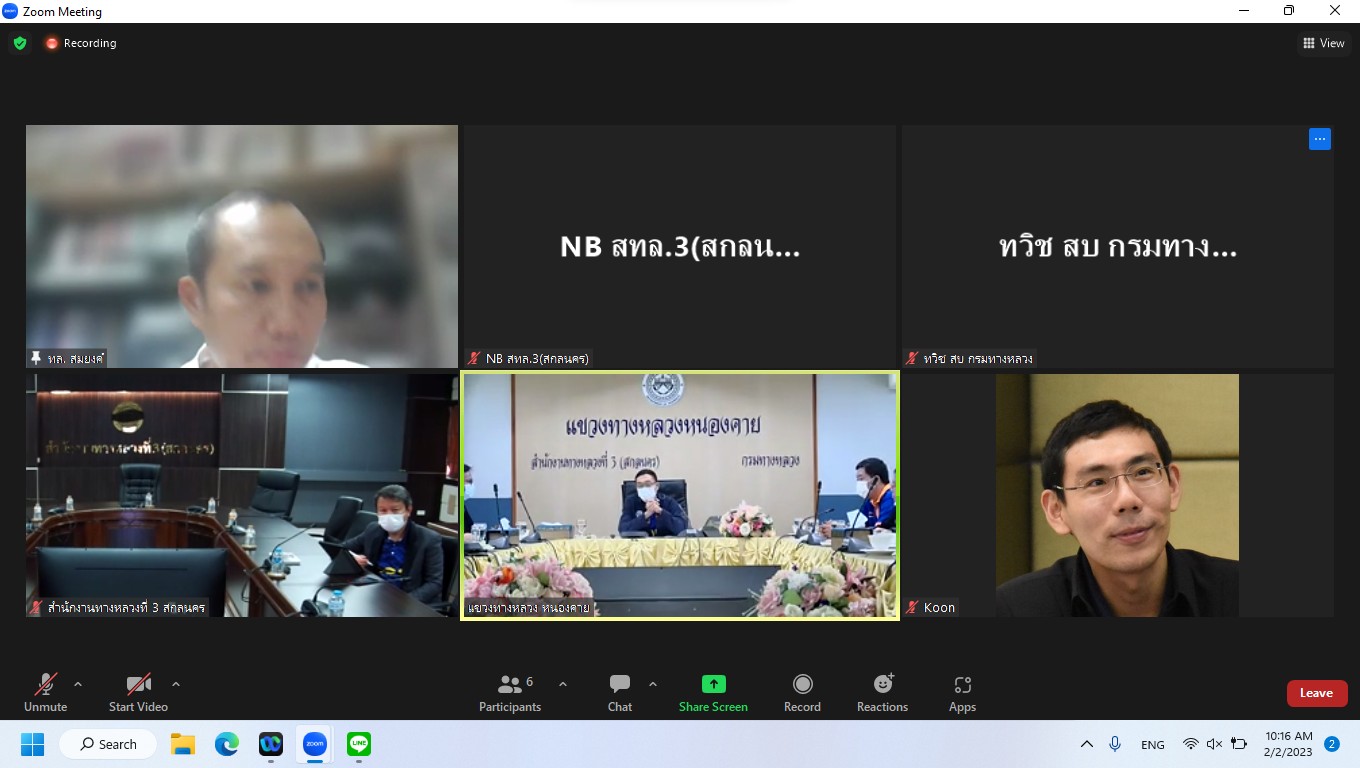Image resolution: width=1360 pixels, height=768 pixels.
Task: Expand the Participants options arrow
Action: 563,685
